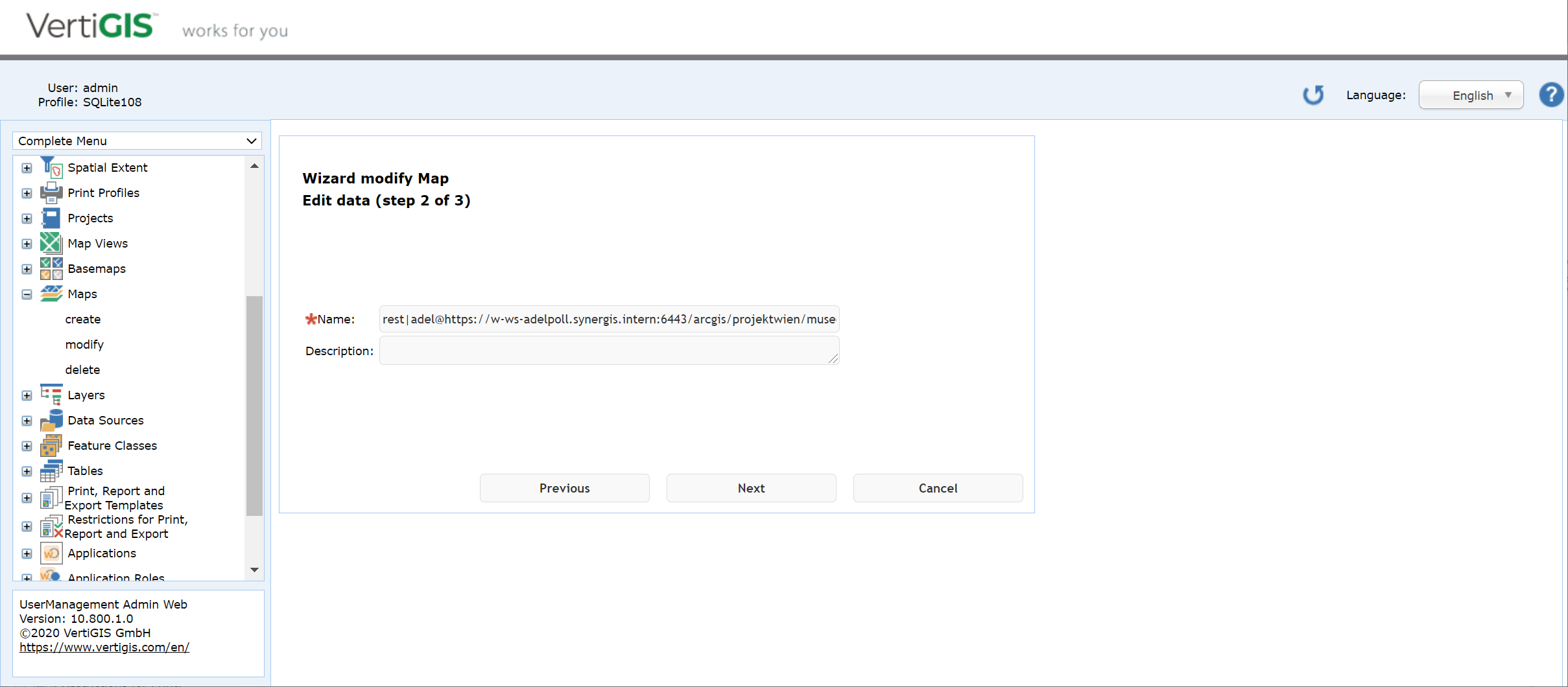Click the Print Profiles printer icon
Screen dimensions: 1568x687
point(51,192)
